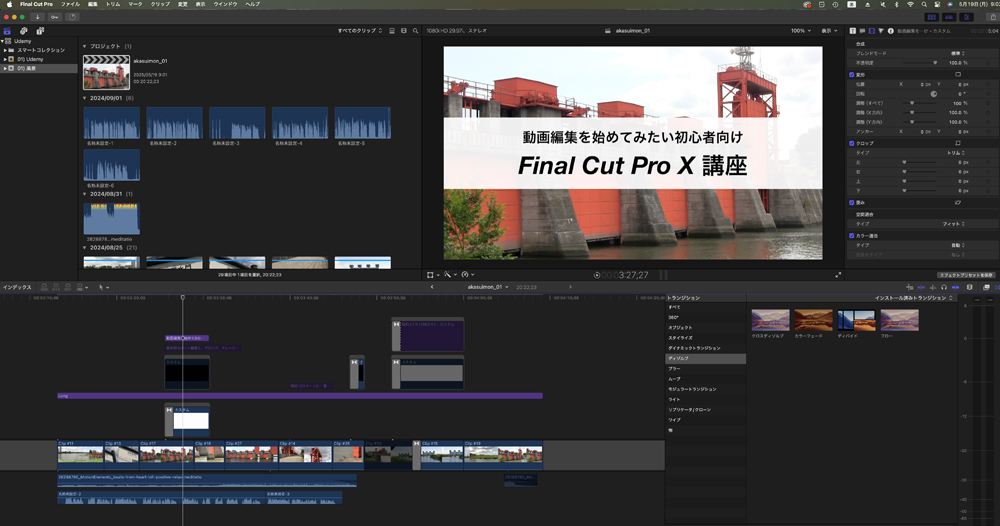Select the ワイプ transition category
The image size is (1000, 526).
(x=705, y=420)
